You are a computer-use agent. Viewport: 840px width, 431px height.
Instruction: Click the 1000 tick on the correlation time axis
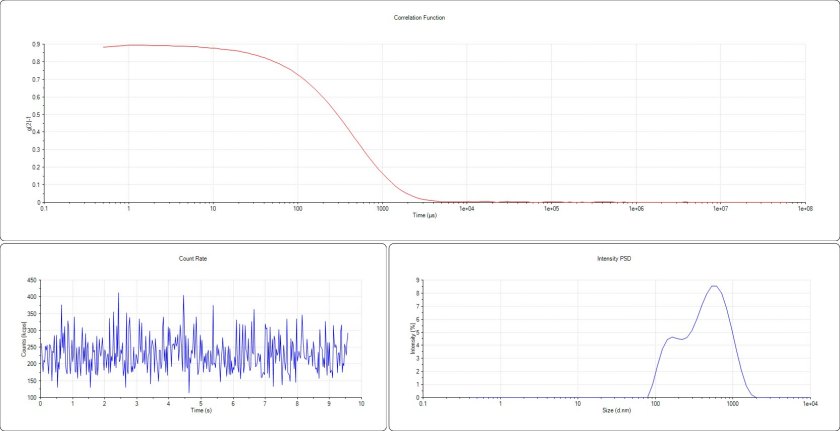pyautogui.click(x=382, y=209)
